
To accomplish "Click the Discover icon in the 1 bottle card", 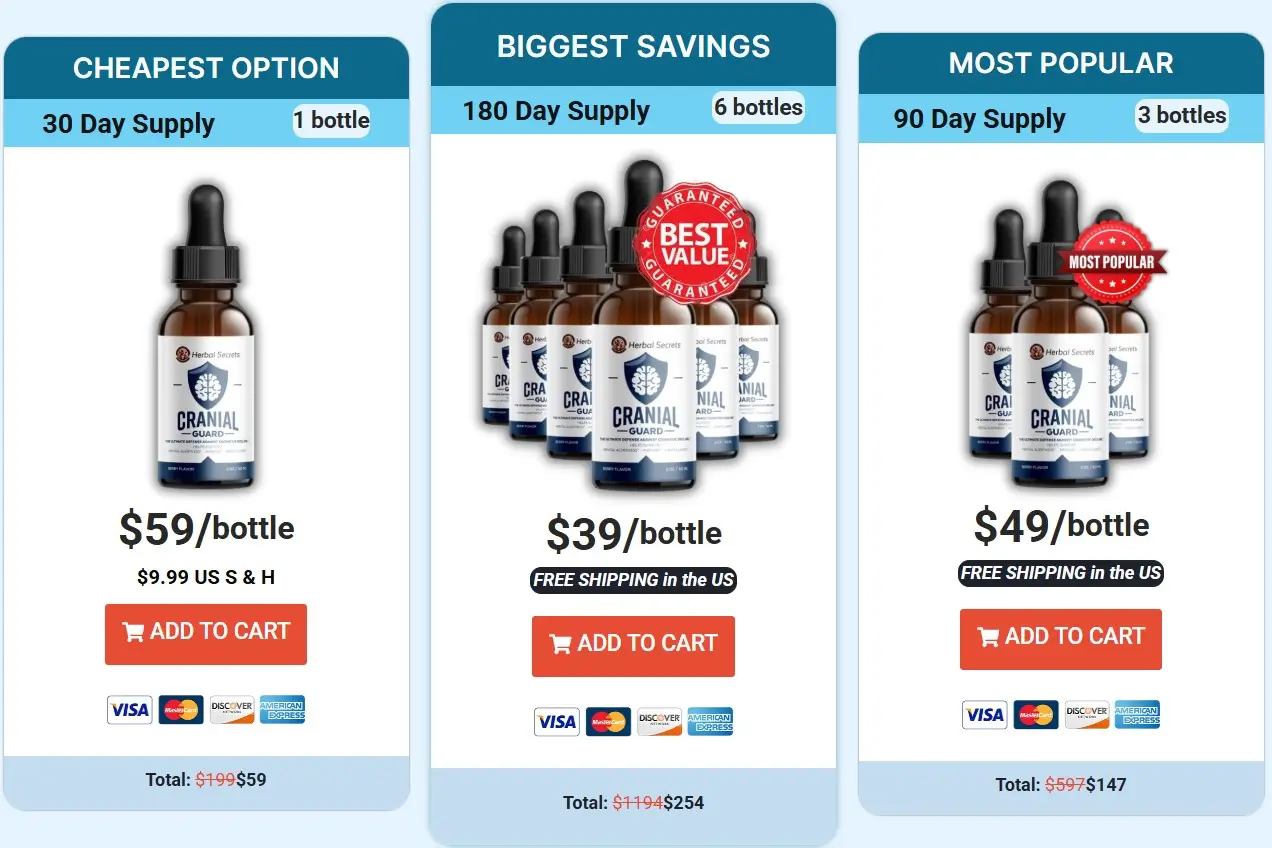I will 232,710.
